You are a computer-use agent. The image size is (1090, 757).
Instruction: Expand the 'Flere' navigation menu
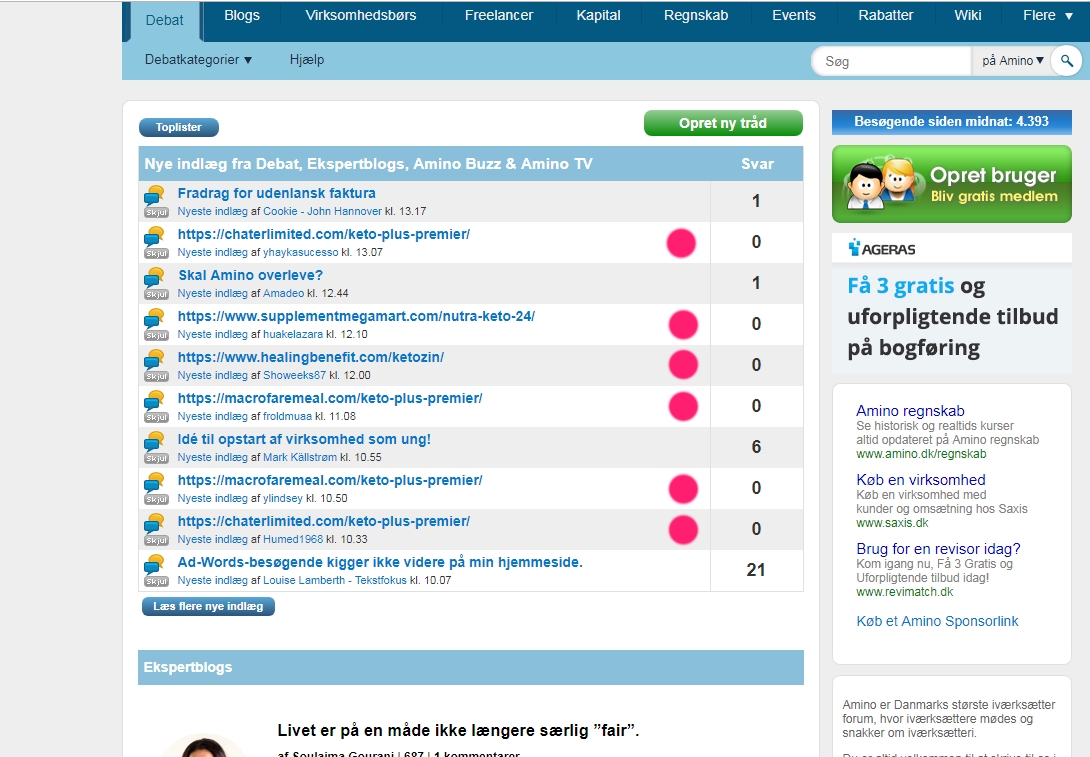tap(1045, 16)
